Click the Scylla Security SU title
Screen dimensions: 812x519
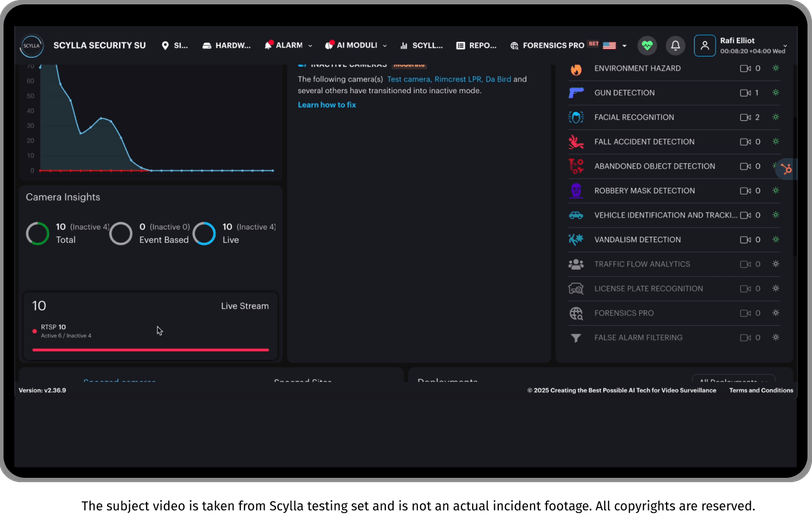(x=99, y=46)
